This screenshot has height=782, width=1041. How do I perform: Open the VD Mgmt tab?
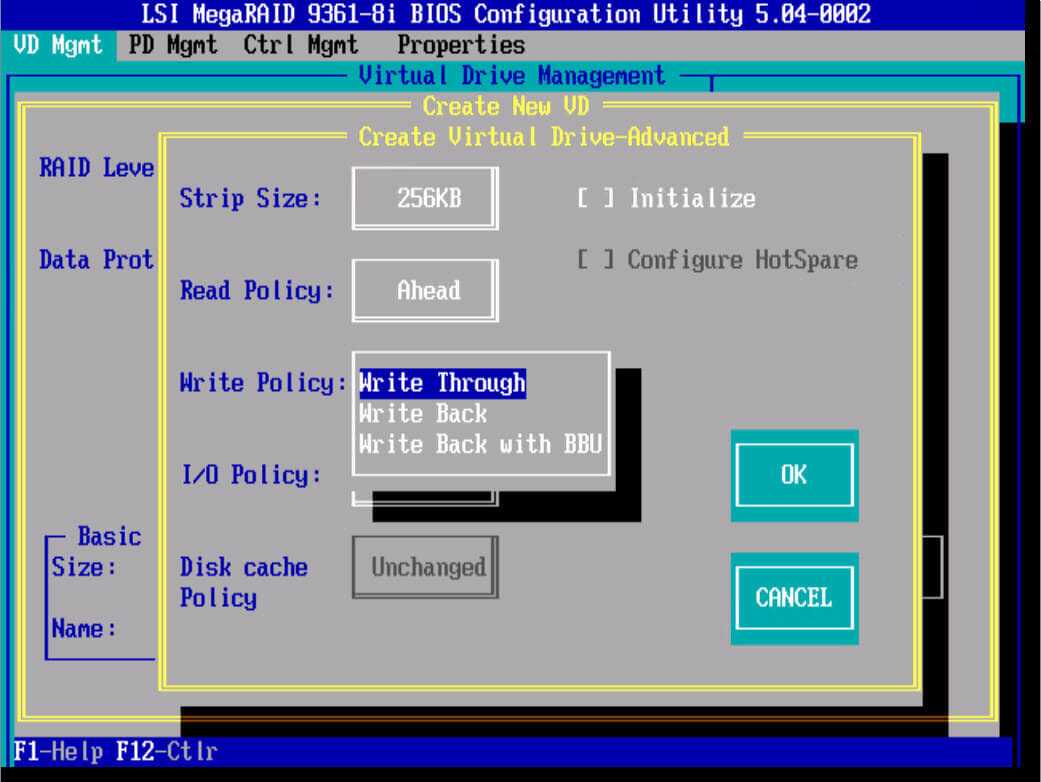[58, 45]
